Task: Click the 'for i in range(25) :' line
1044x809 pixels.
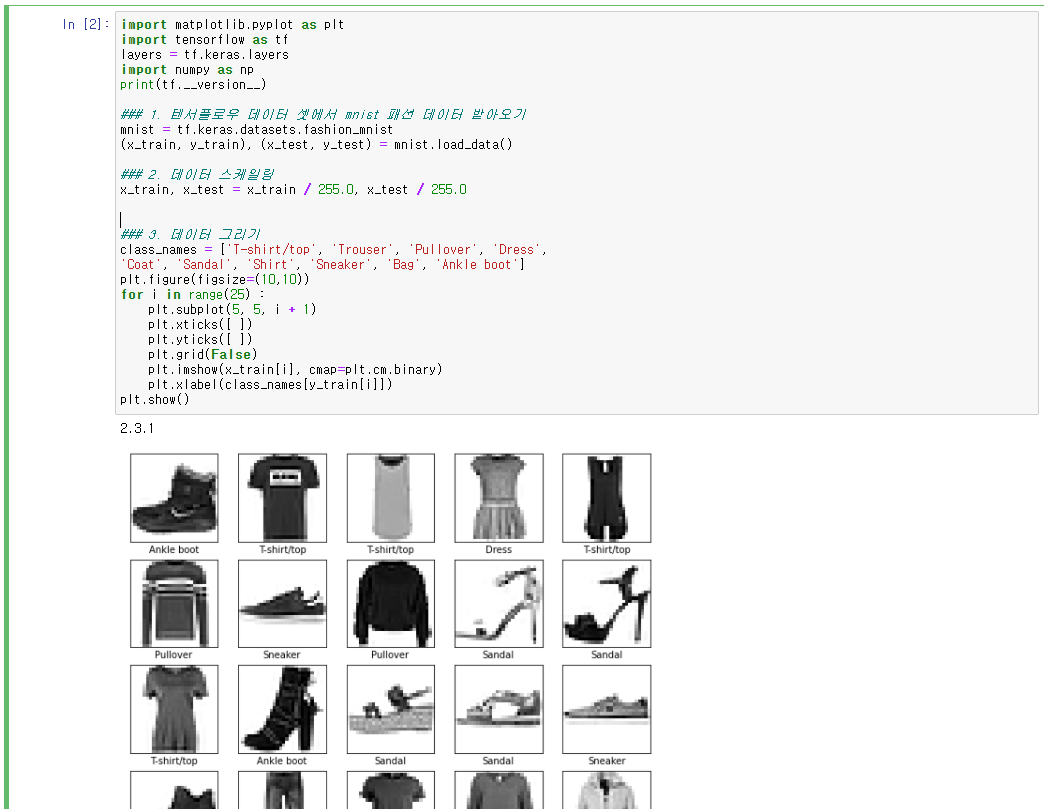Action: (x=192, y=294)
